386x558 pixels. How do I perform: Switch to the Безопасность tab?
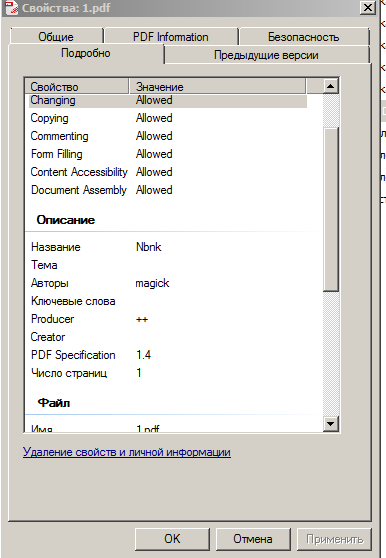[303, 36]
